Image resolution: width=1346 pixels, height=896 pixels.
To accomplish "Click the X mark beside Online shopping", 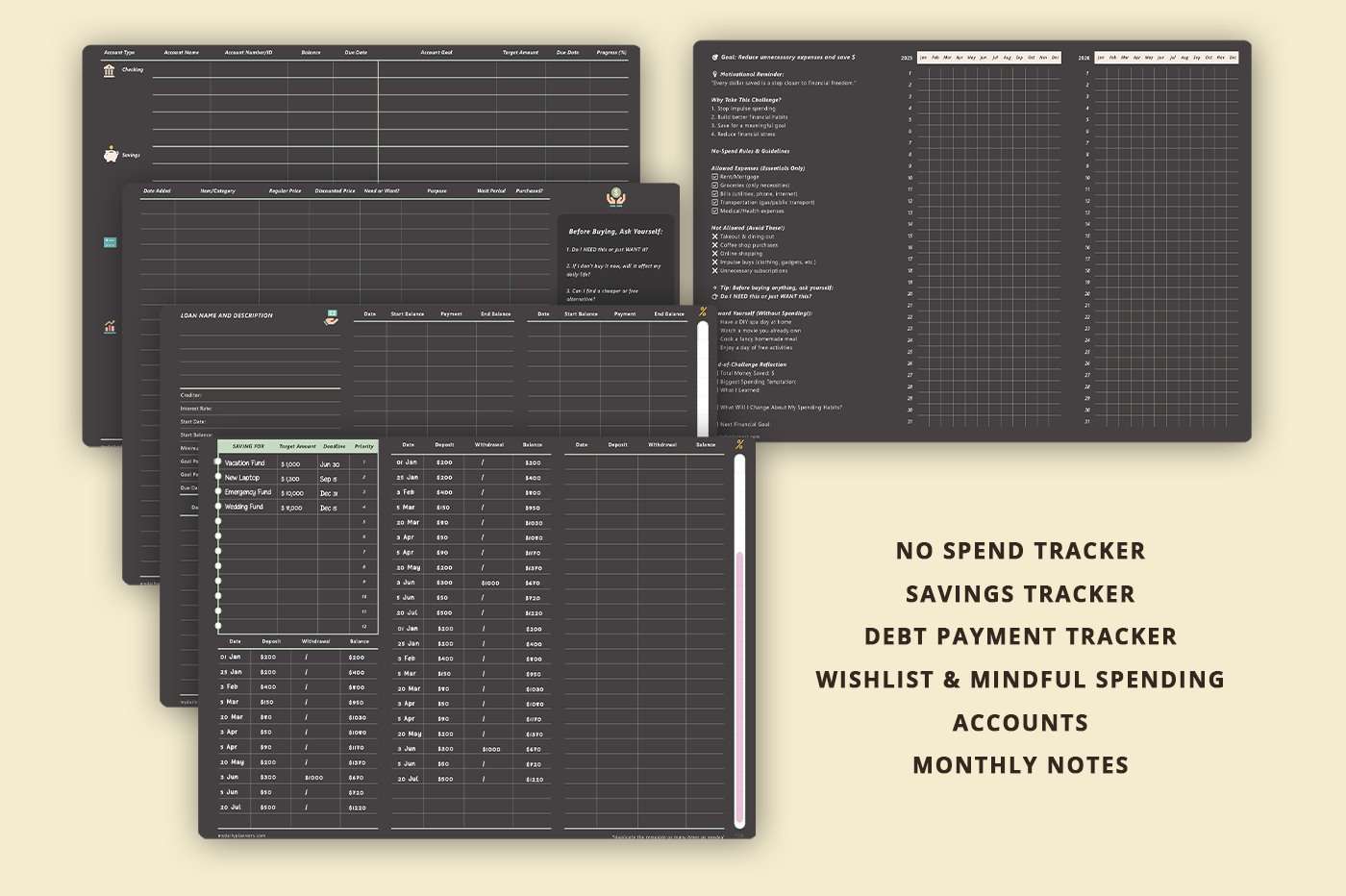I will (x=714, y=254).
